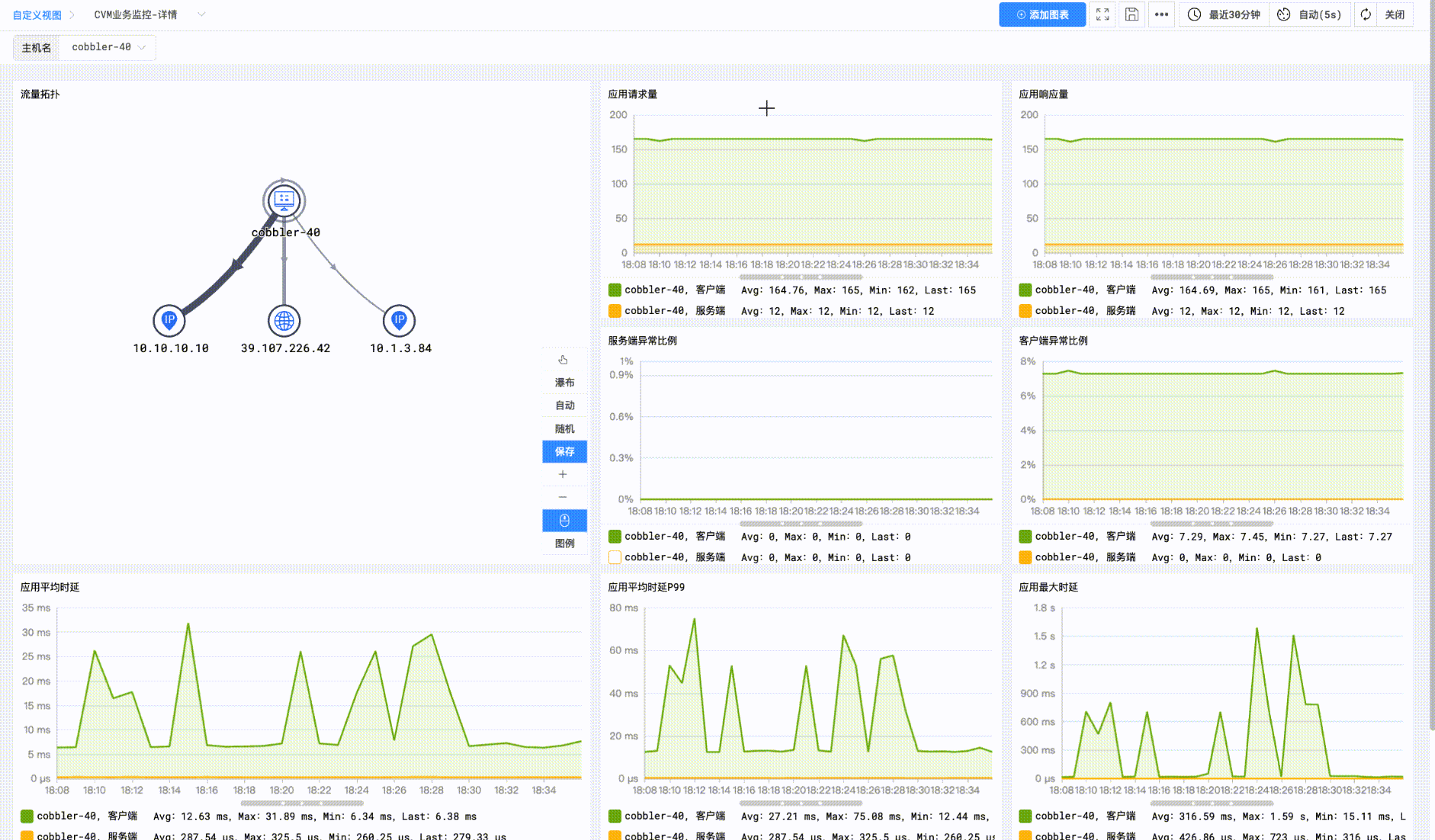Open the 自动(5s) refresh interval dropdown
This screenshot has width=1435, height=840.
pyautogui.click(x=1310, y=14)
